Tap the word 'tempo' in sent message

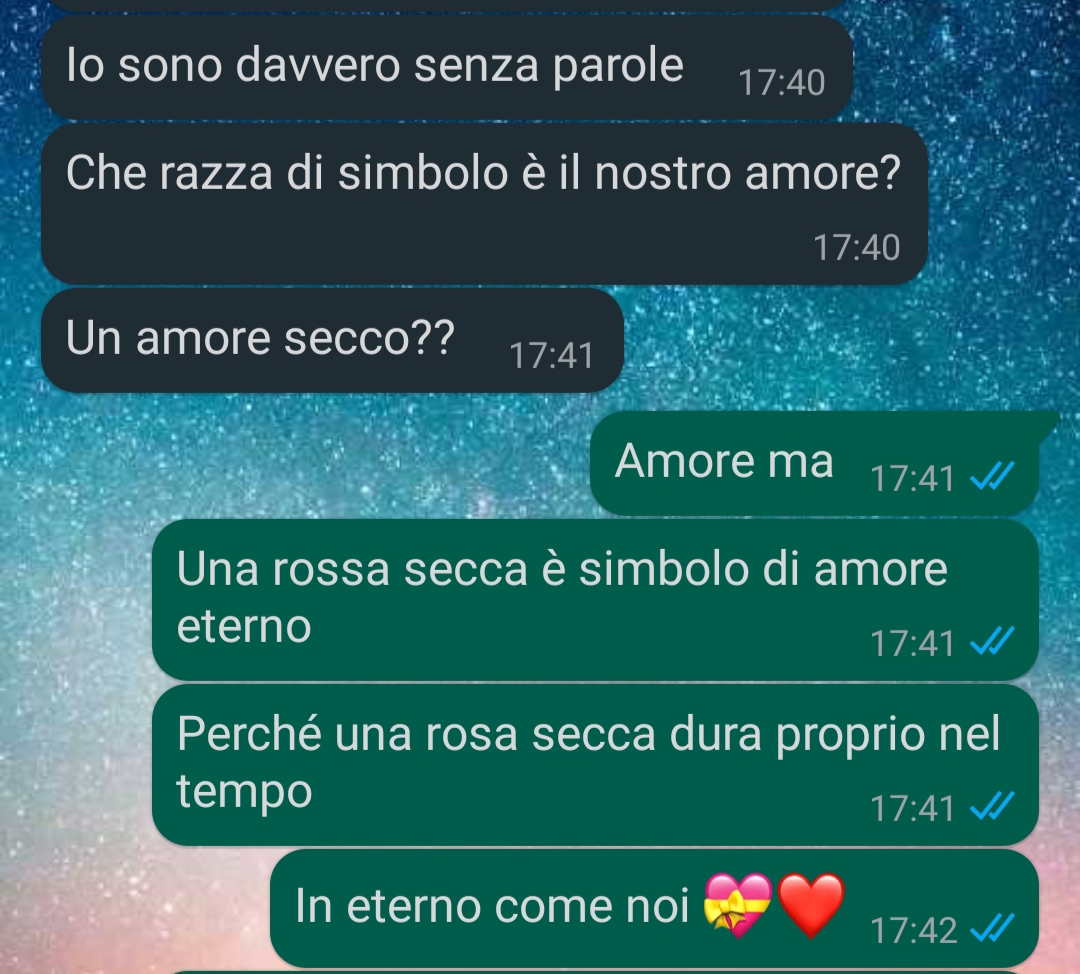tap(245, 794)
